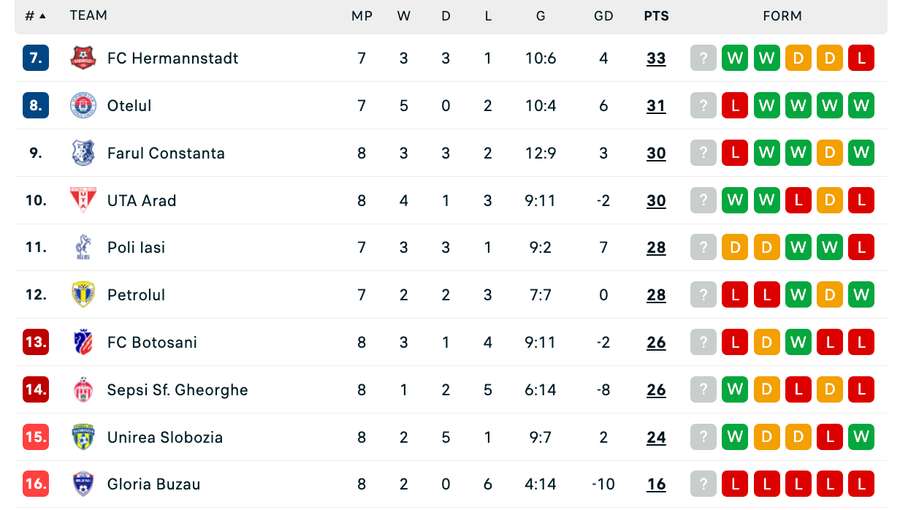
Task: Sort standings by the PTS column header
Action: click(656, 16)
